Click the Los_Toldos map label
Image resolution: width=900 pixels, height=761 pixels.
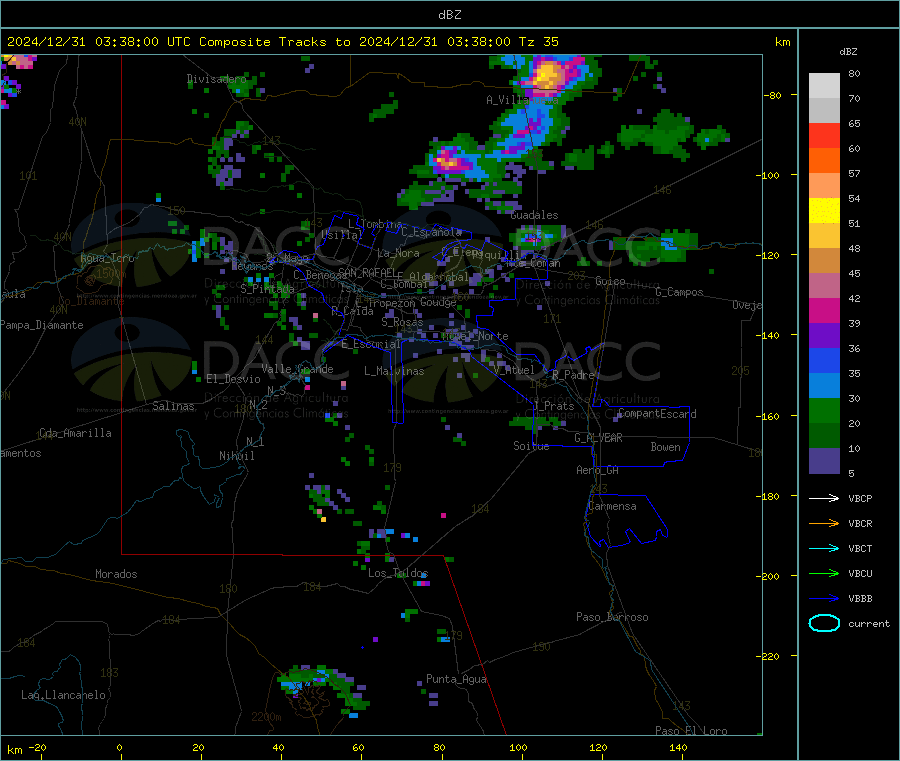coord(398,573)
